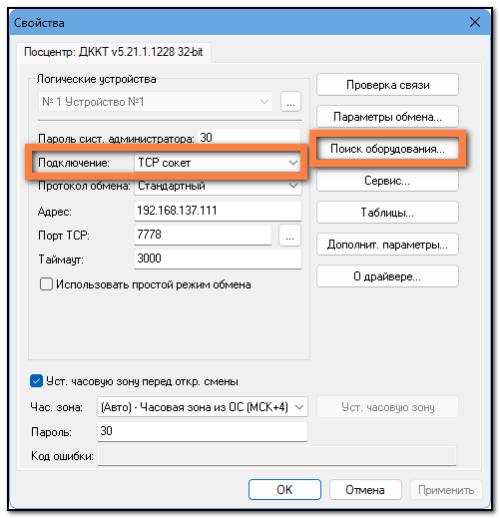
Task: Open Дополнит. параметры
Action: click(387, 244)
